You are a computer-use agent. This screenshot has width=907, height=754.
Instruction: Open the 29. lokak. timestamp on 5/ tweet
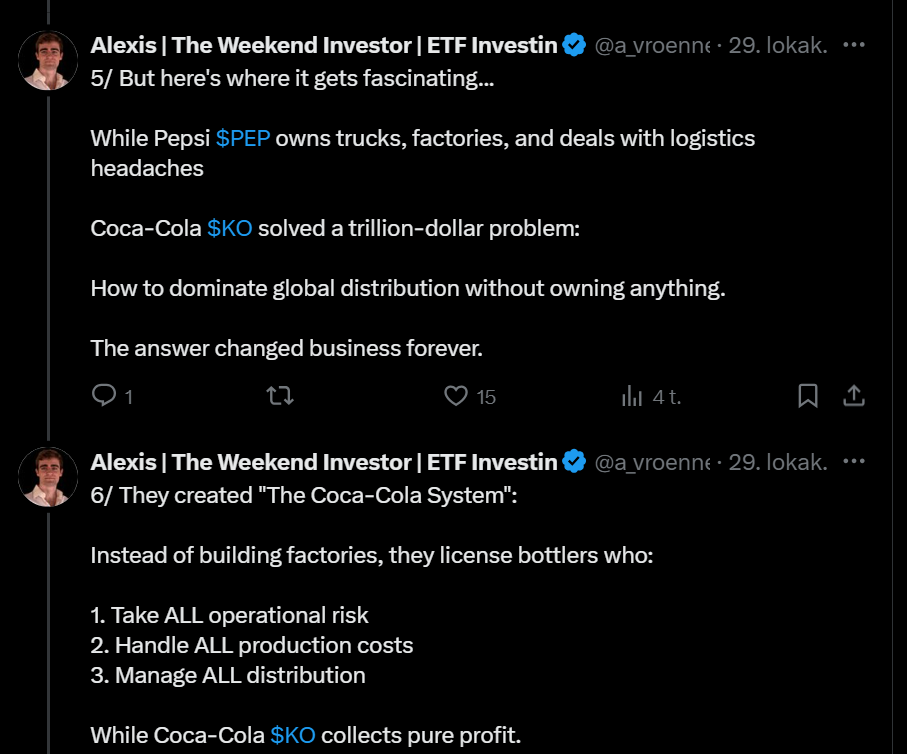point(778,46)
